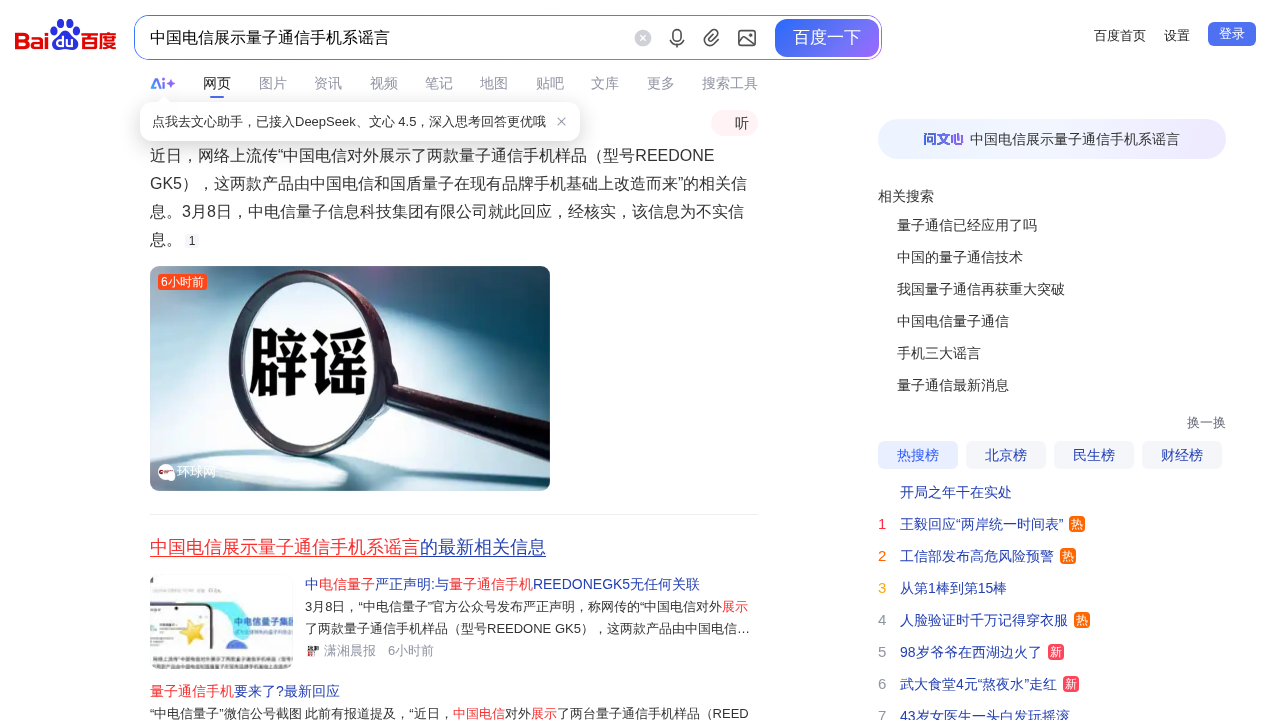Select the 民生榜 ranking tab
The image size is (1280, 720).
1093,455
